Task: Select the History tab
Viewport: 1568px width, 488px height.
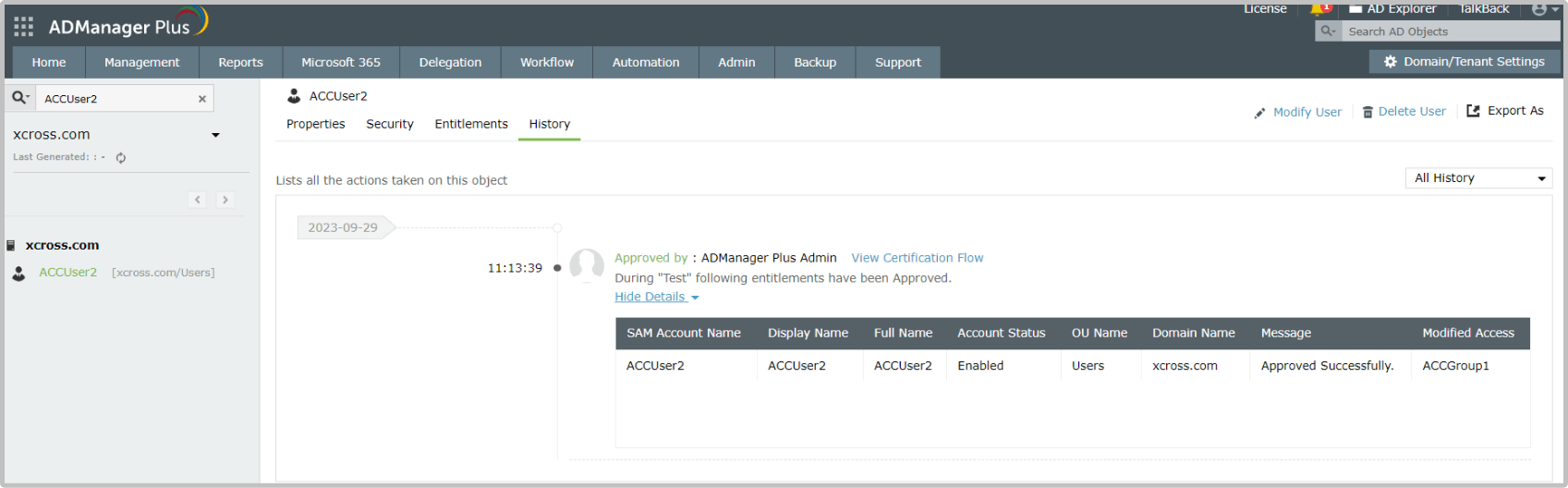Action: click(x=550, y=124)
